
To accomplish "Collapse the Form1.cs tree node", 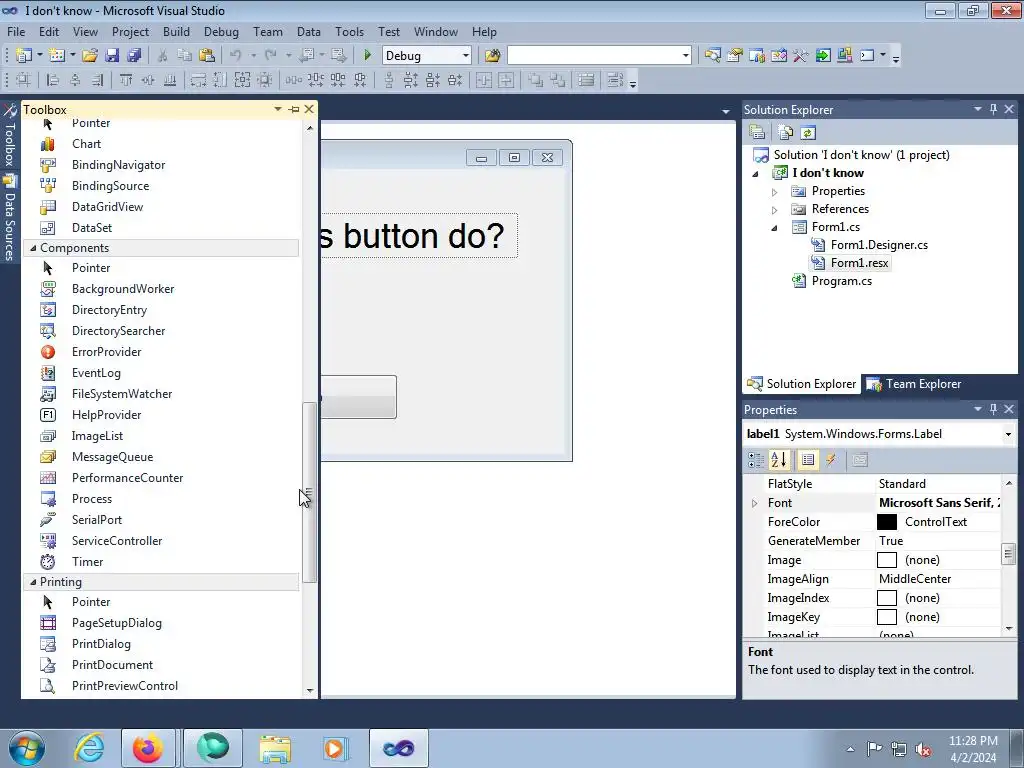I will [775, 228].
